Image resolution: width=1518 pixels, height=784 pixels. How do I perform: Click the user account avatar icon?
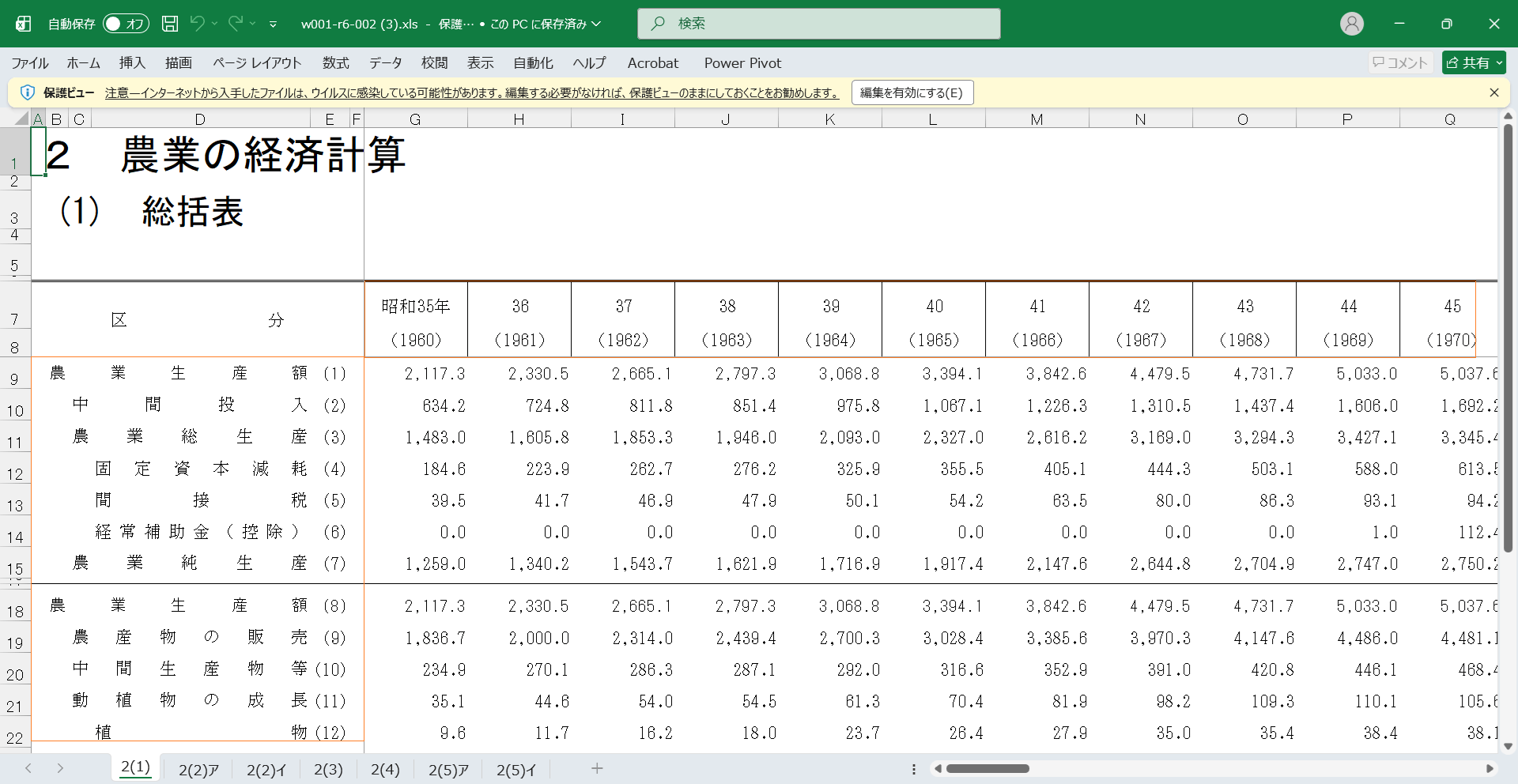1351,24
